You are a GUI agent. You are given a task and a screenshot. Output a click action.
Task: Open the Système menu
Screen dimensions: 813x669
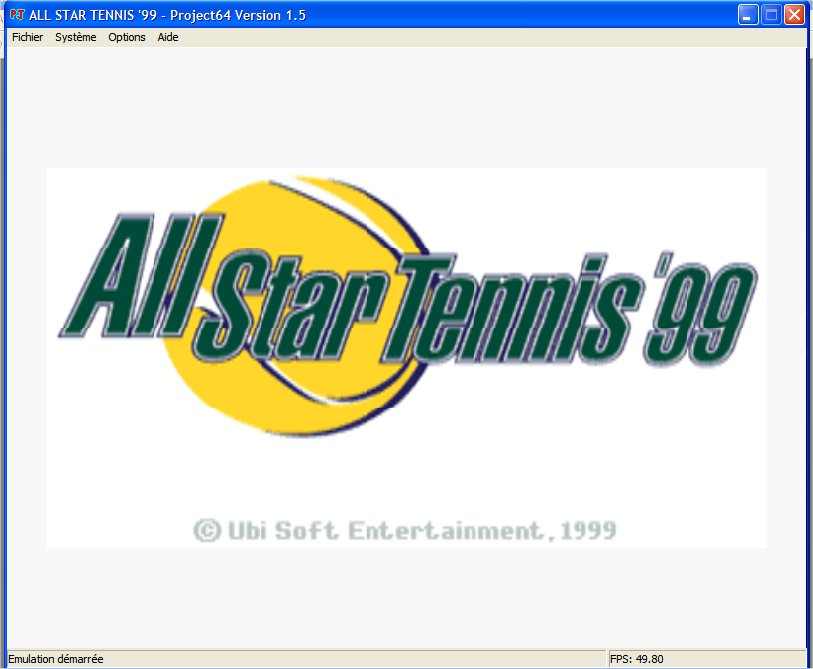tap(76, 37)
